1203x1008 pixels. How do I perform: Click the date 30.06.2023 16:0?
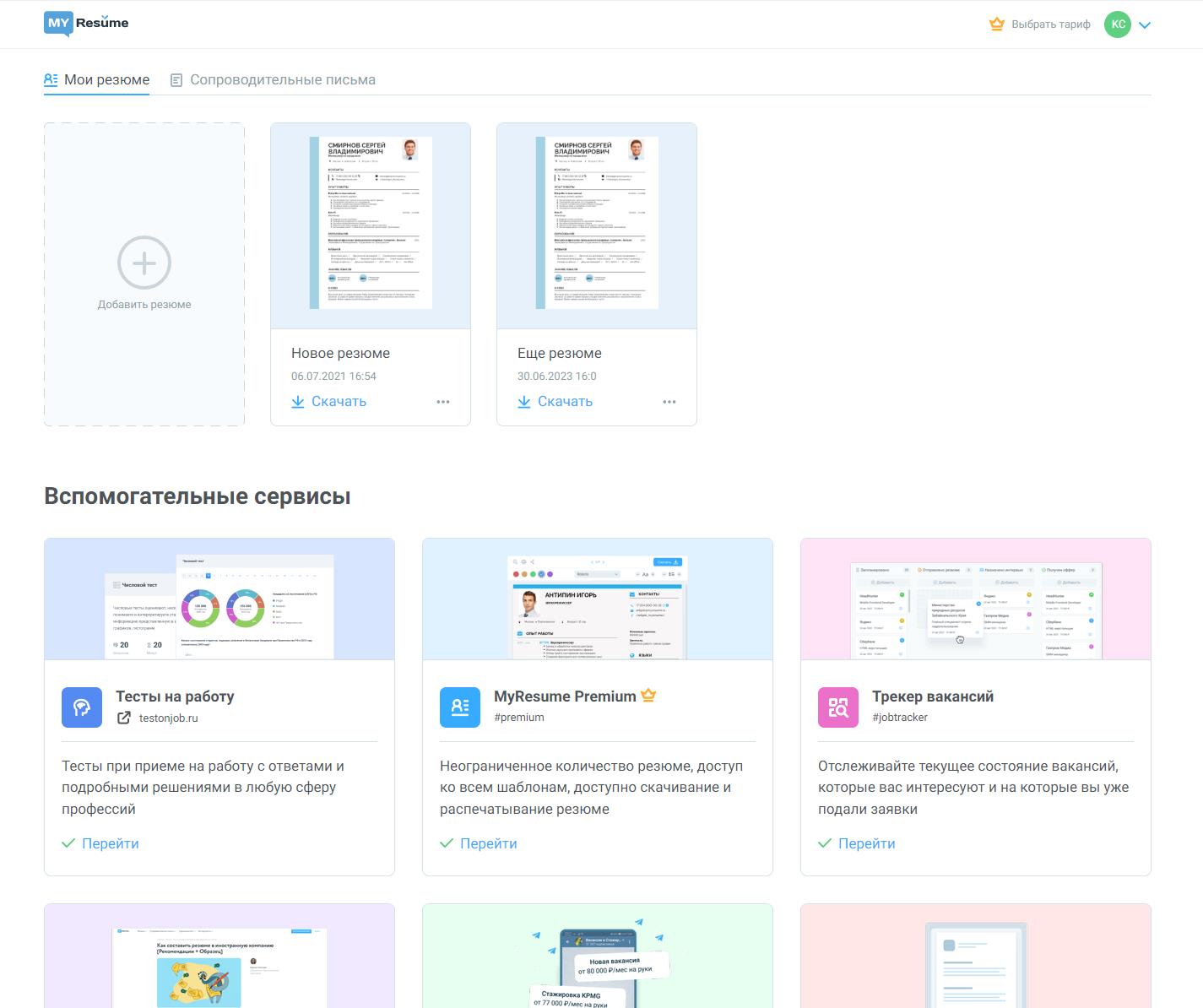[x=557, y=377]
